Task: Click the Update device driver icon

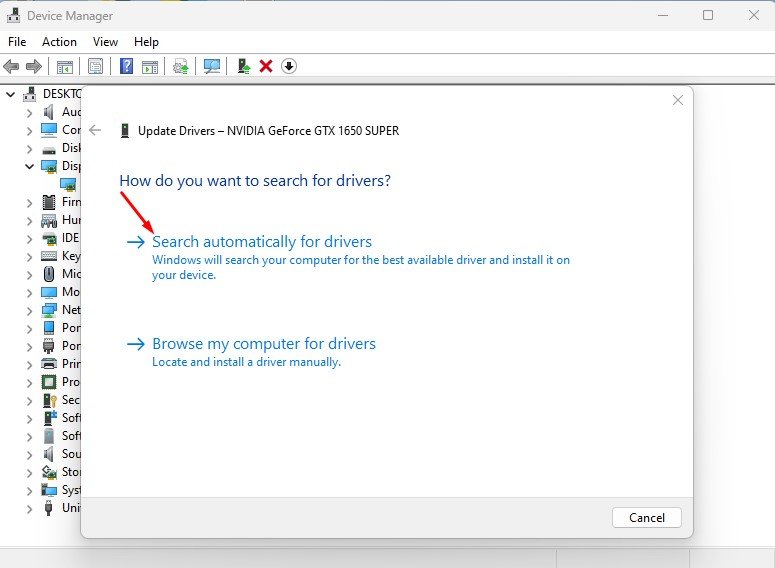Action: 244,66
